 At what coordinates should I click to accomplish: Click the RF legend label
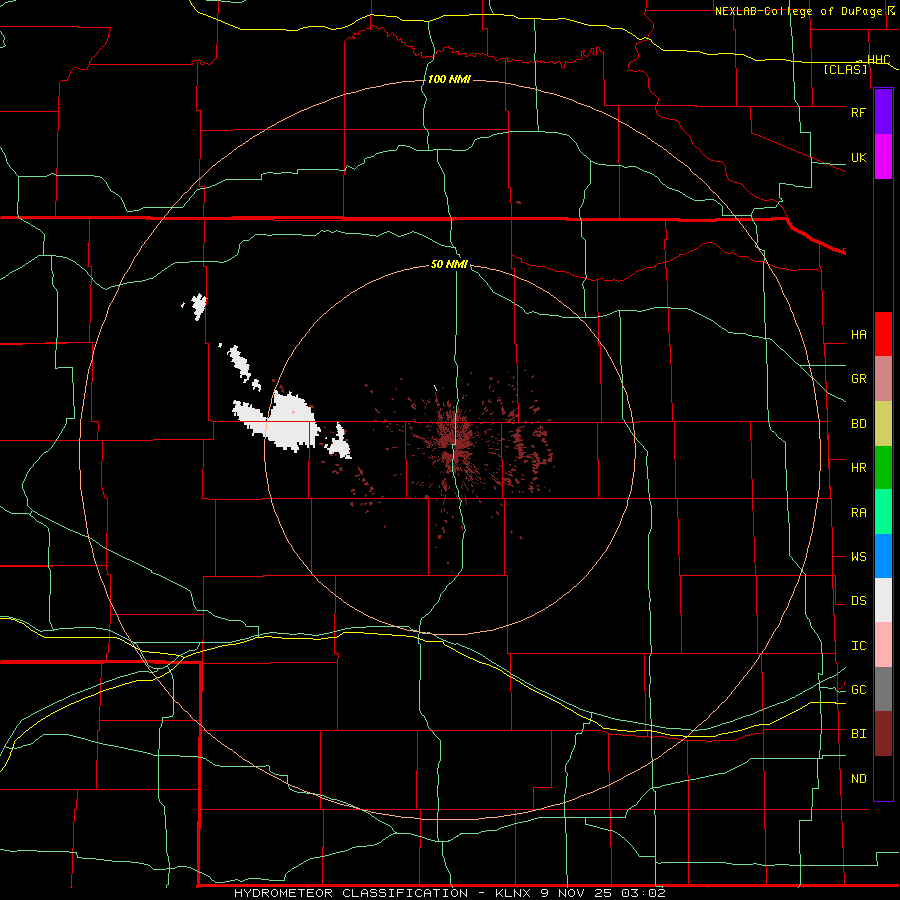tap(858, 112)
